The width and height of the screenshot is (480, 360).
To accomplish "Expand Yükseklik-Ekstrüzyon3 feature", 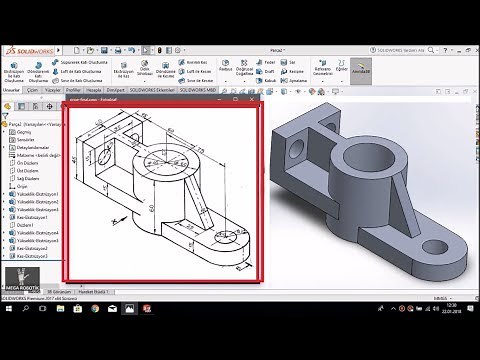I will (4, 210).
